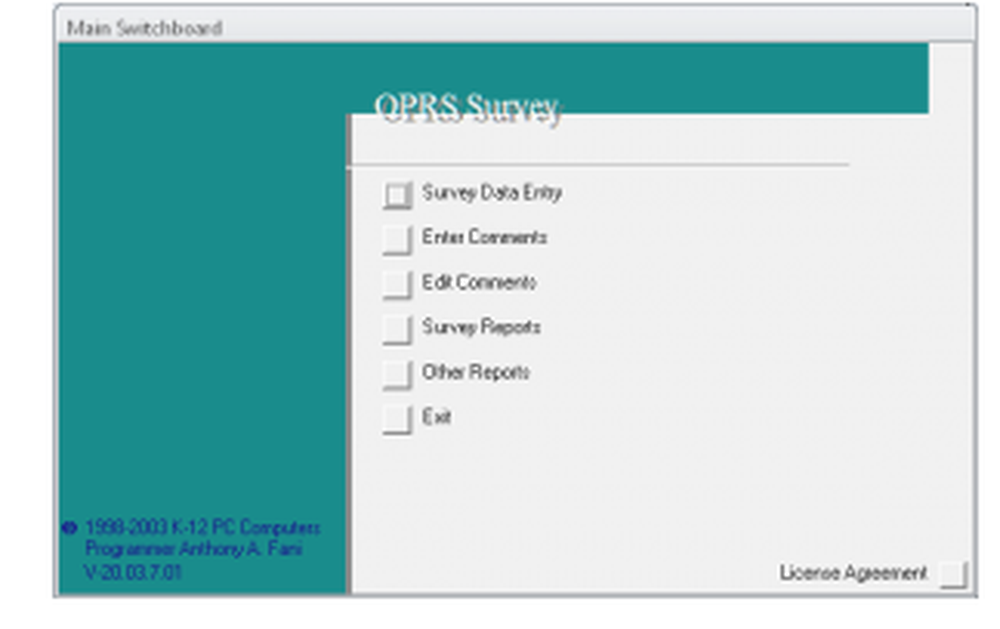Select the 'Enter Comments' label text
Image resolution: width=1000 pixels, height=629 pixels.
point(484,237)
